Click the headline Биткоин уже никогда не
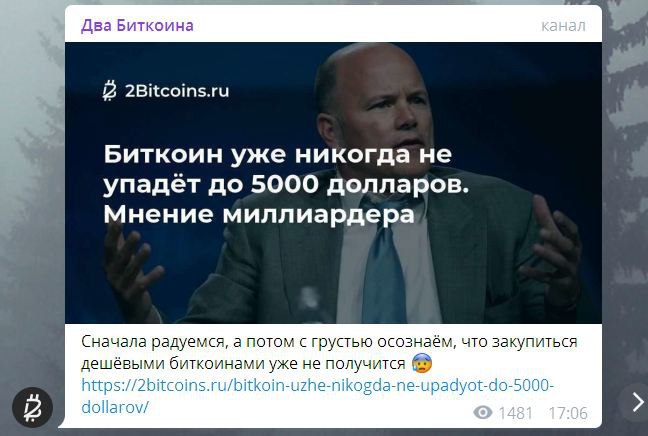This screenshot has height=436, width=648. 278,154
